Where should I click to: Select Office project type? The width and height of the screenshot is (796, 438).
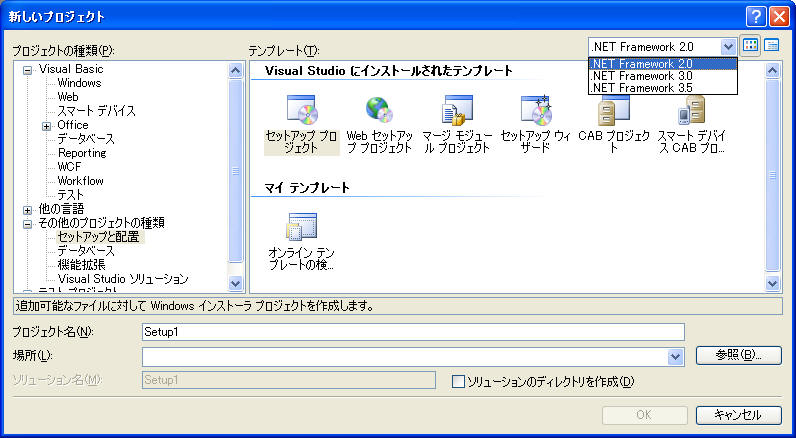[x=73, y=125]
